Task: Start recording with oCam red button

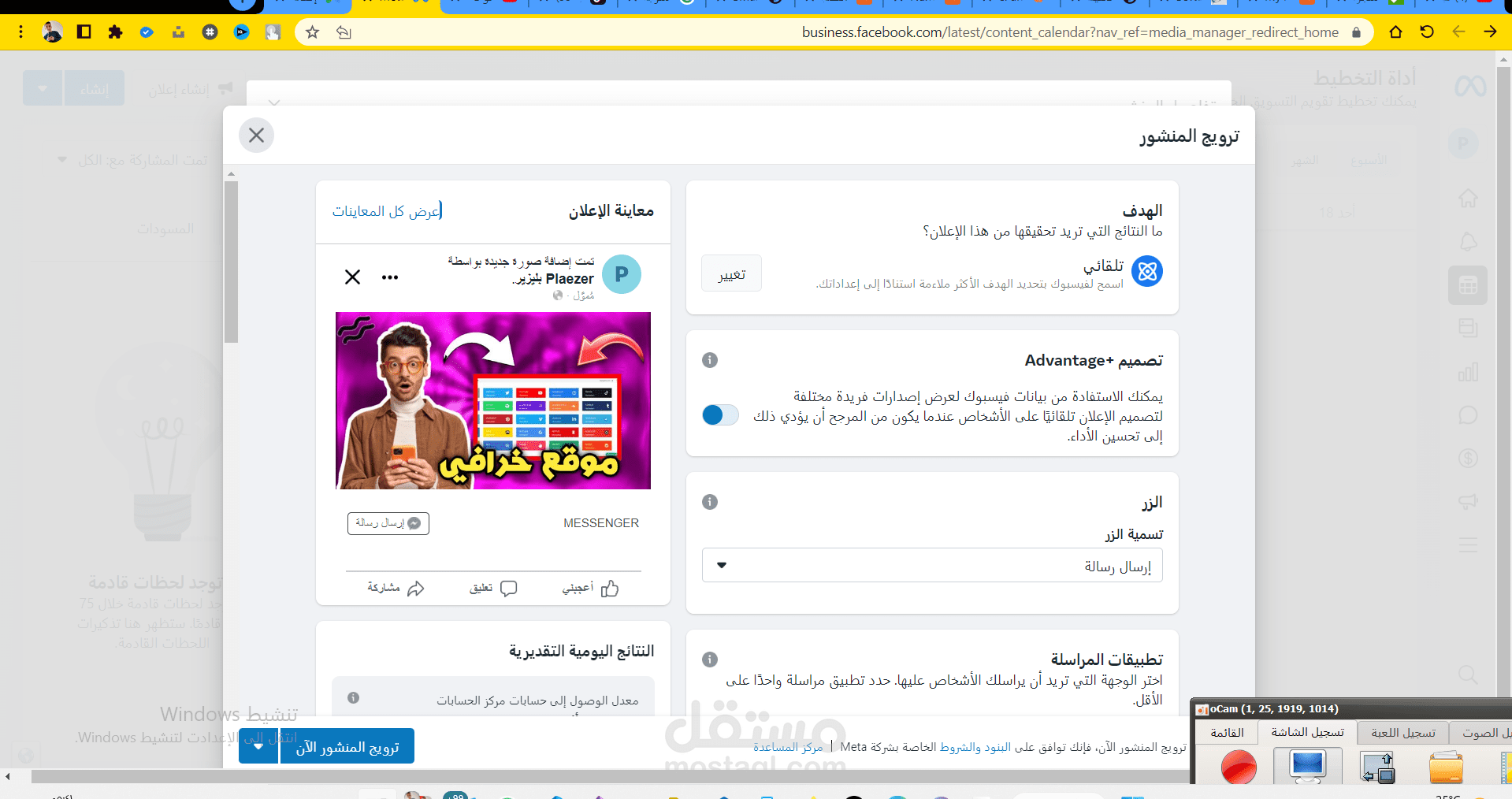Action: (x=1239, y=767)
